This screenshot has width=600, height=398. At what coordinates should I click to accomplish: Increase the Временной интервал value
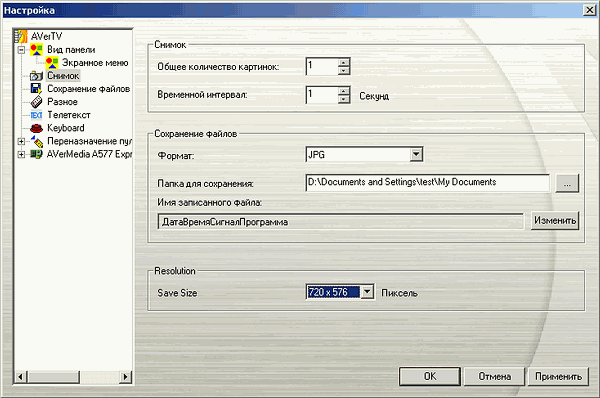tap(344, 91)
